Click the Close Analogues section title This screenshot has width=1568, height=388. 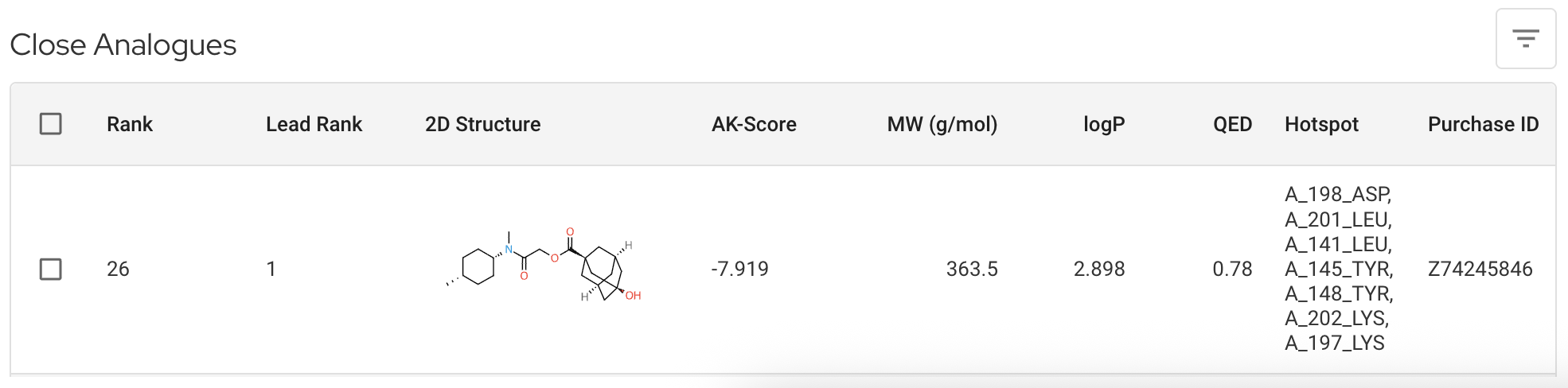click(123, 45)
